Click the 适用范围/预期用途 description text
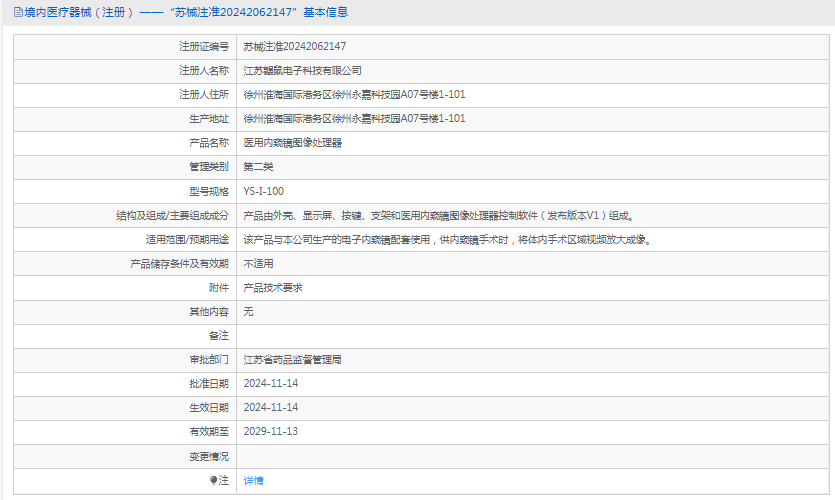The height and width of the screenshot is (500, 835). (447, 240)
